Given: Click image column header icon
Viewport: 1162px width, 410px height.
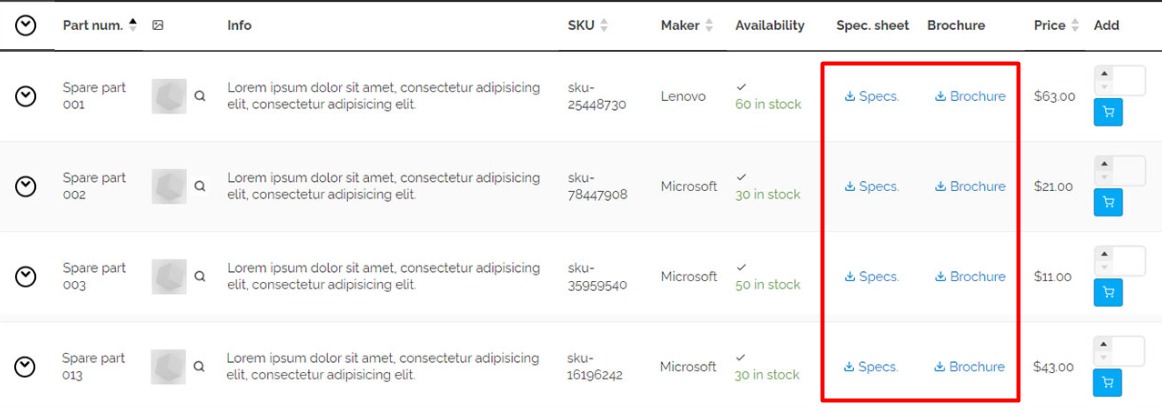Looking at the screenshot, I should click(158, 26).
